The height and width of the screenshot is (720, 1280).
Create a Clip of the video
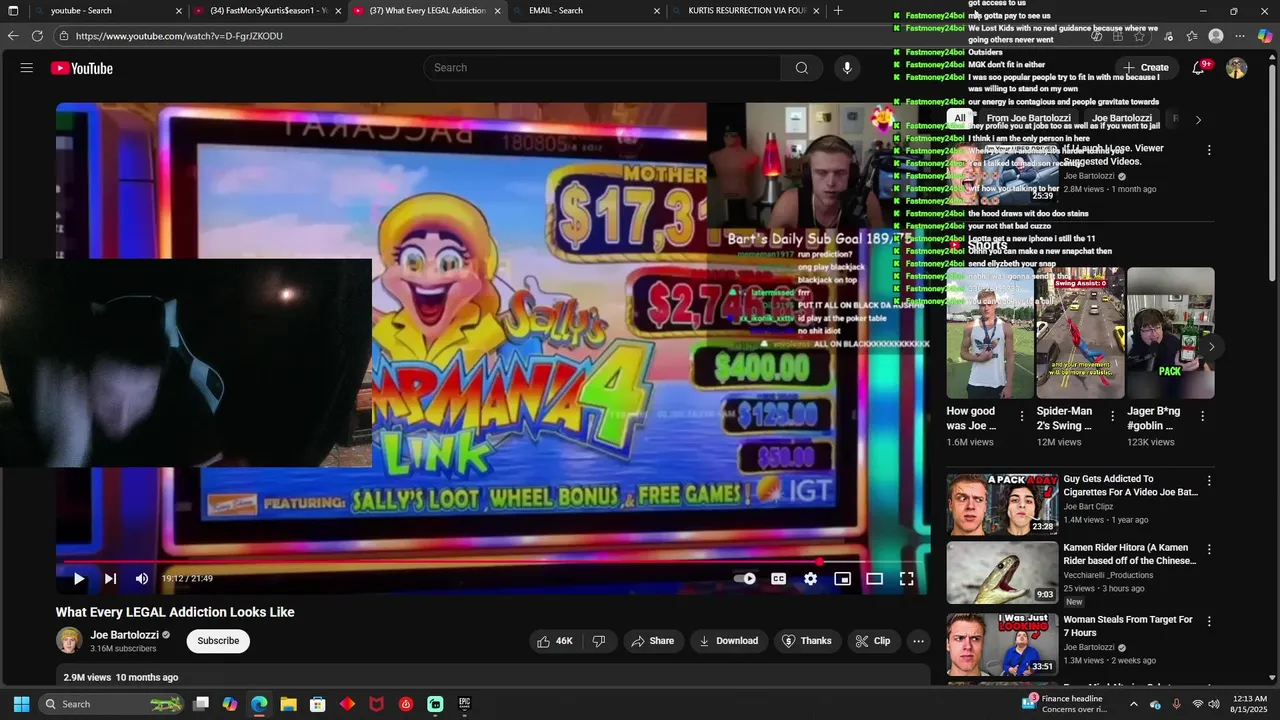click(872, 641)
